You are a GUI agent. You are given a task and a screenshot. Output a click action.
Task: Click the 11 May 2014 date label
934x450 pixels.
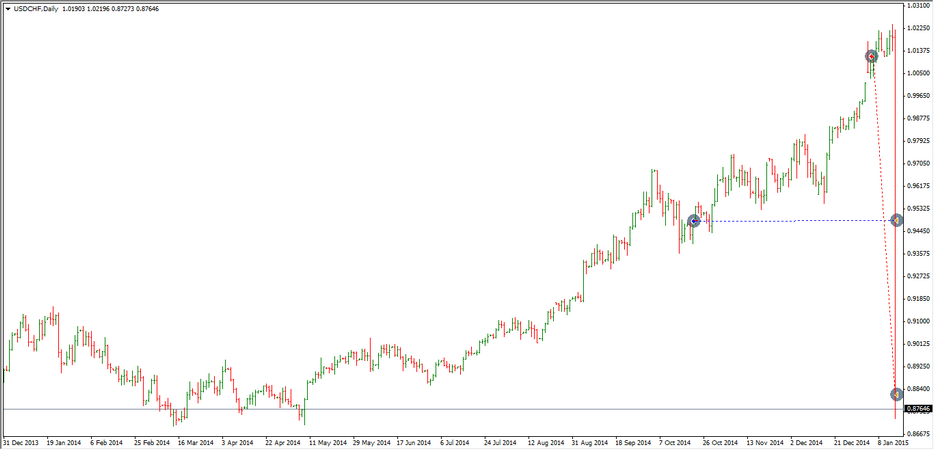click(327, 440)
